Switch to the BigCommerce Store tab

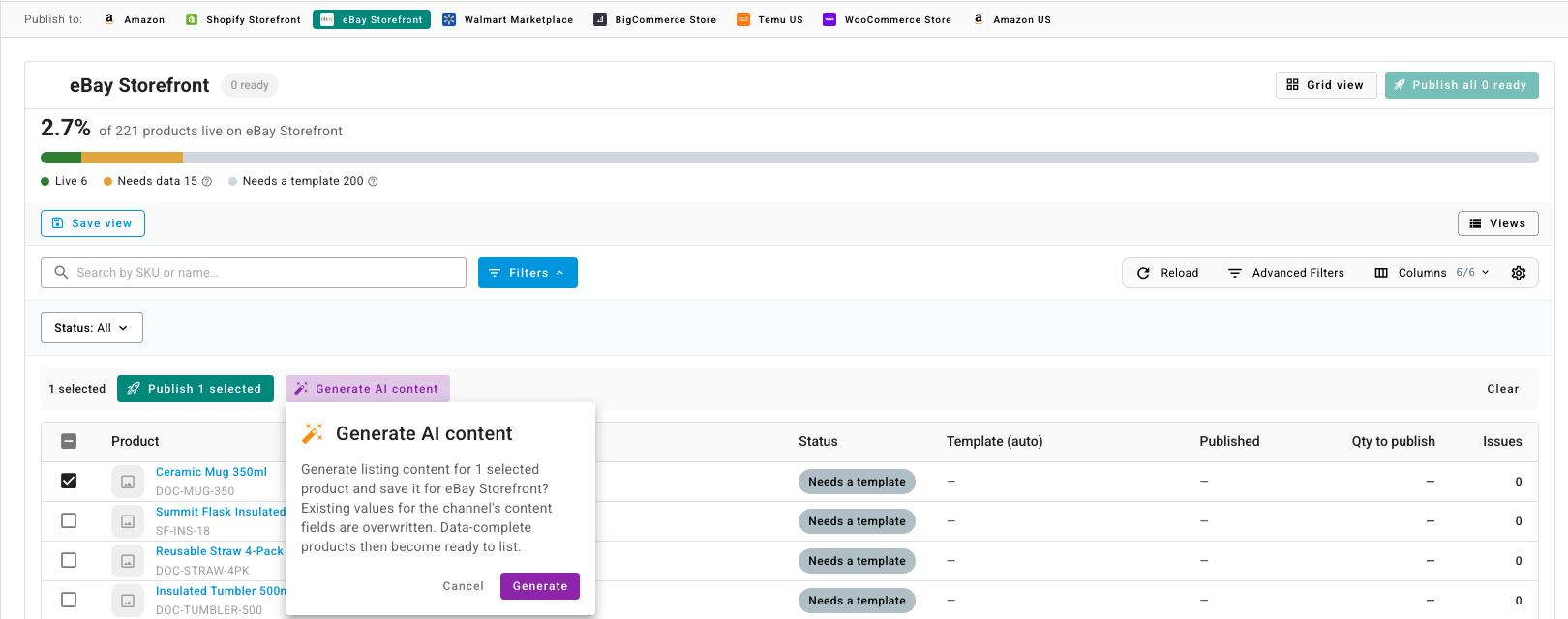click(655, 19)
